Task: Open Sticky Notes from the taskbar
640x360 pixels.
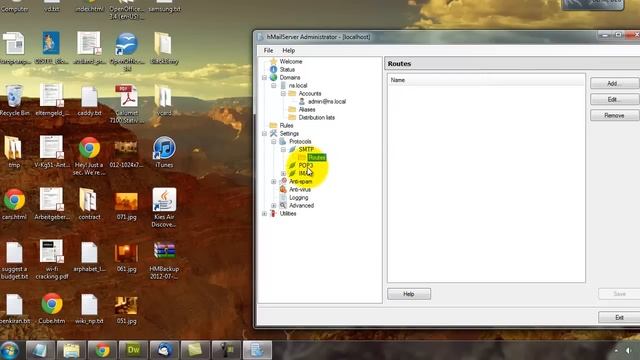Action: pos(195,350)
